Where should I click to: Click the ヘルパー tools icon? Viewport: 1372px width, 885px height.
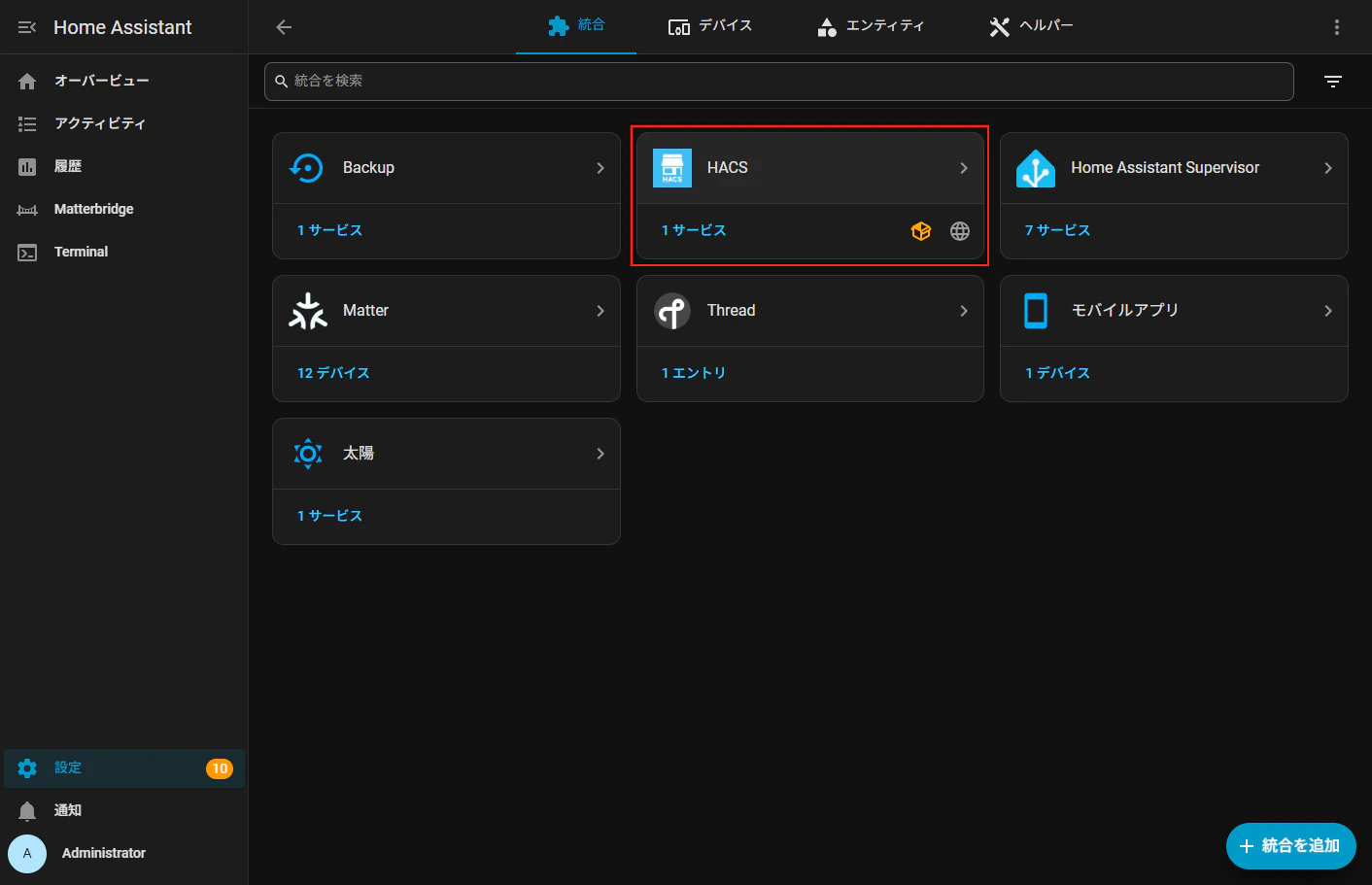pyautogui.click(x=1000, y=27)
